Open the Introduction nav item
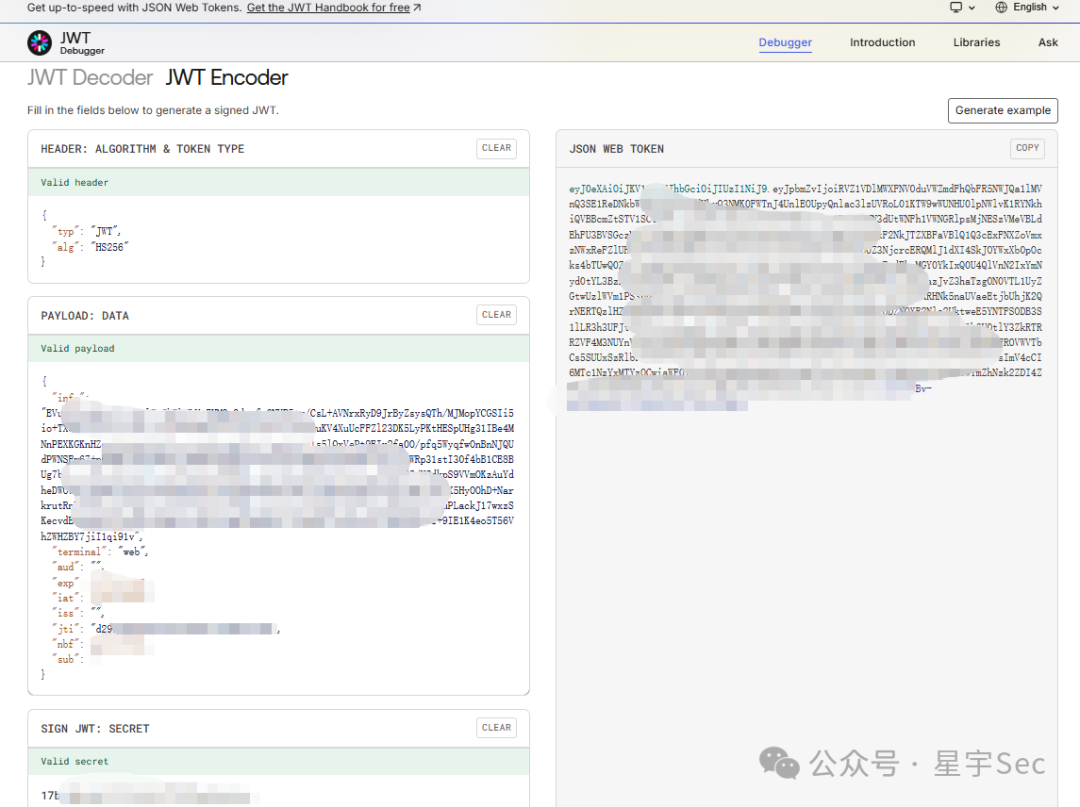 pyautogui.click(x=882, y=42)
